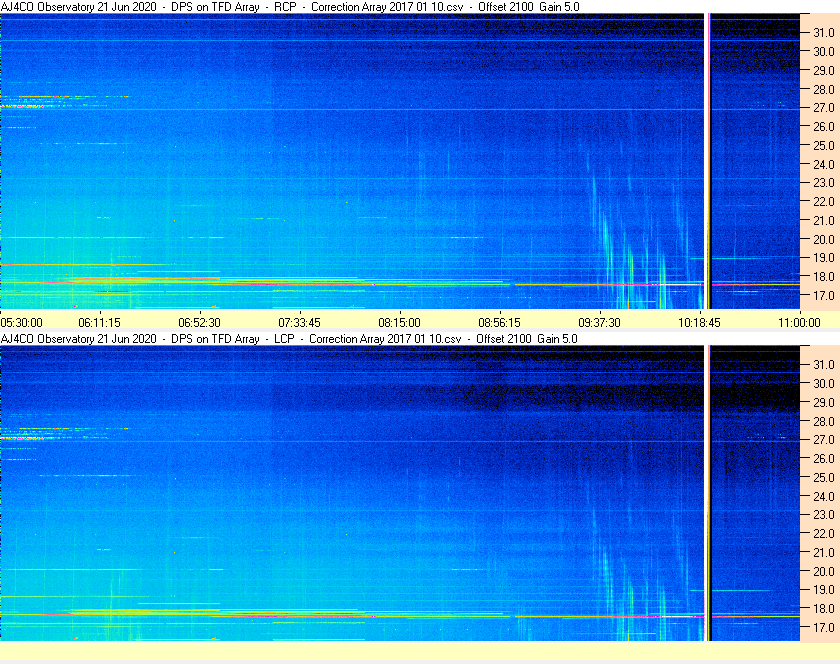Click the 31.0 frequency label on LCP axis
Viewport: 840px width, 664px height.
pyautogui.click(x=824, y=364)
